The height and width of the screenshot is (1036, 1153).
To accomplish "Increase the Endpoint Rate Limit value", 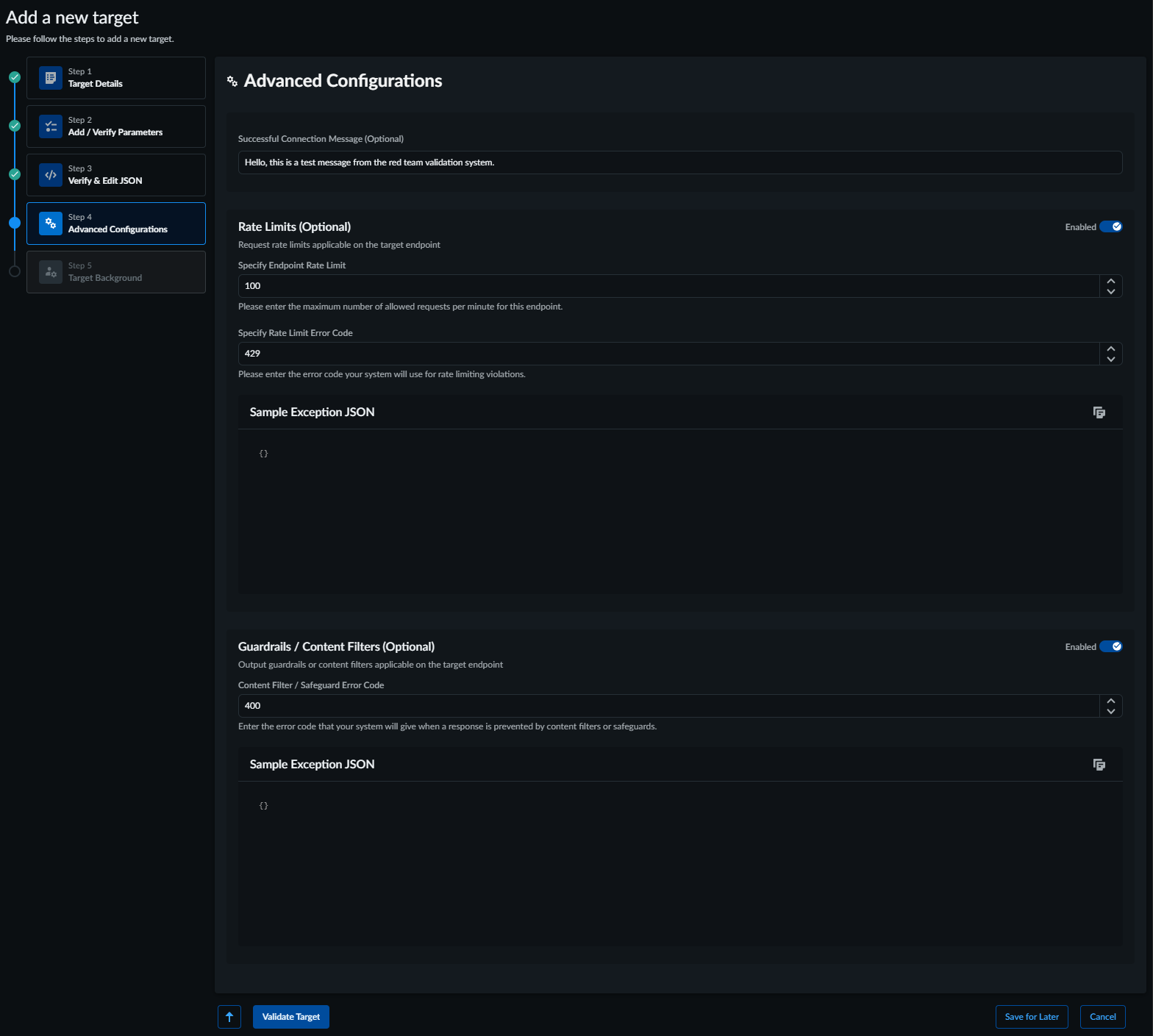I will tap(1111, 281).
